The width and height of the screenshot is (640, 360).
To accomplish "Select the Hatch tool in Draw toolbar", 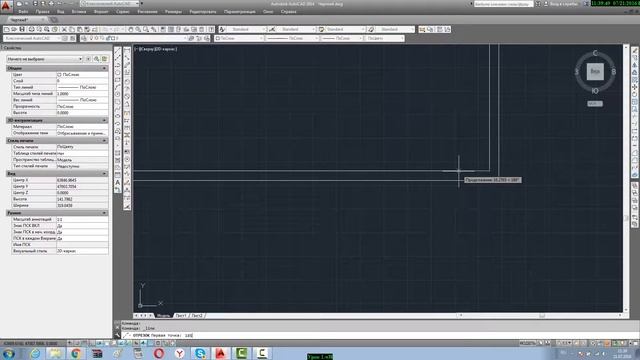I will coord(118,153).
